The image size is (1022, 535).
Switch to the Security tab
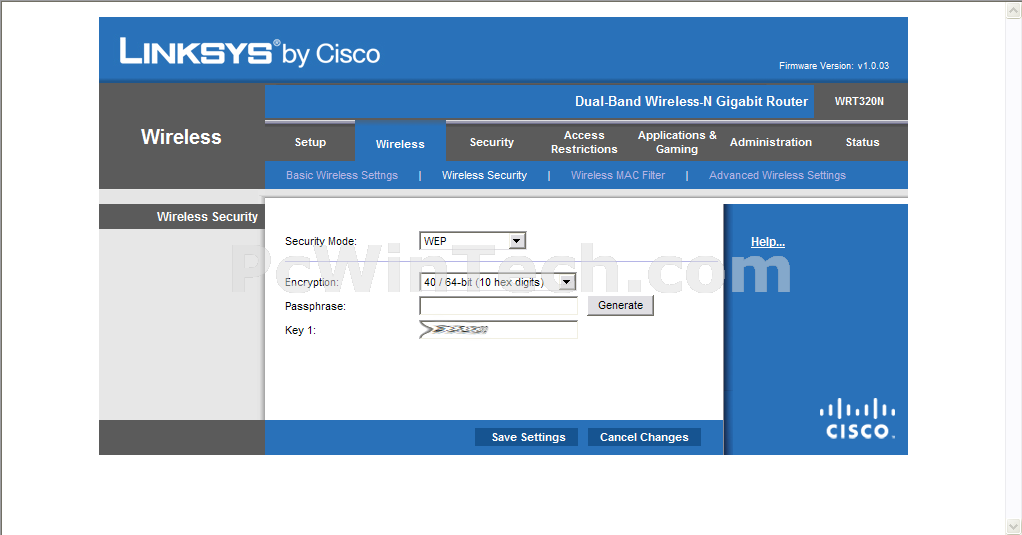[x=491, y=142]
